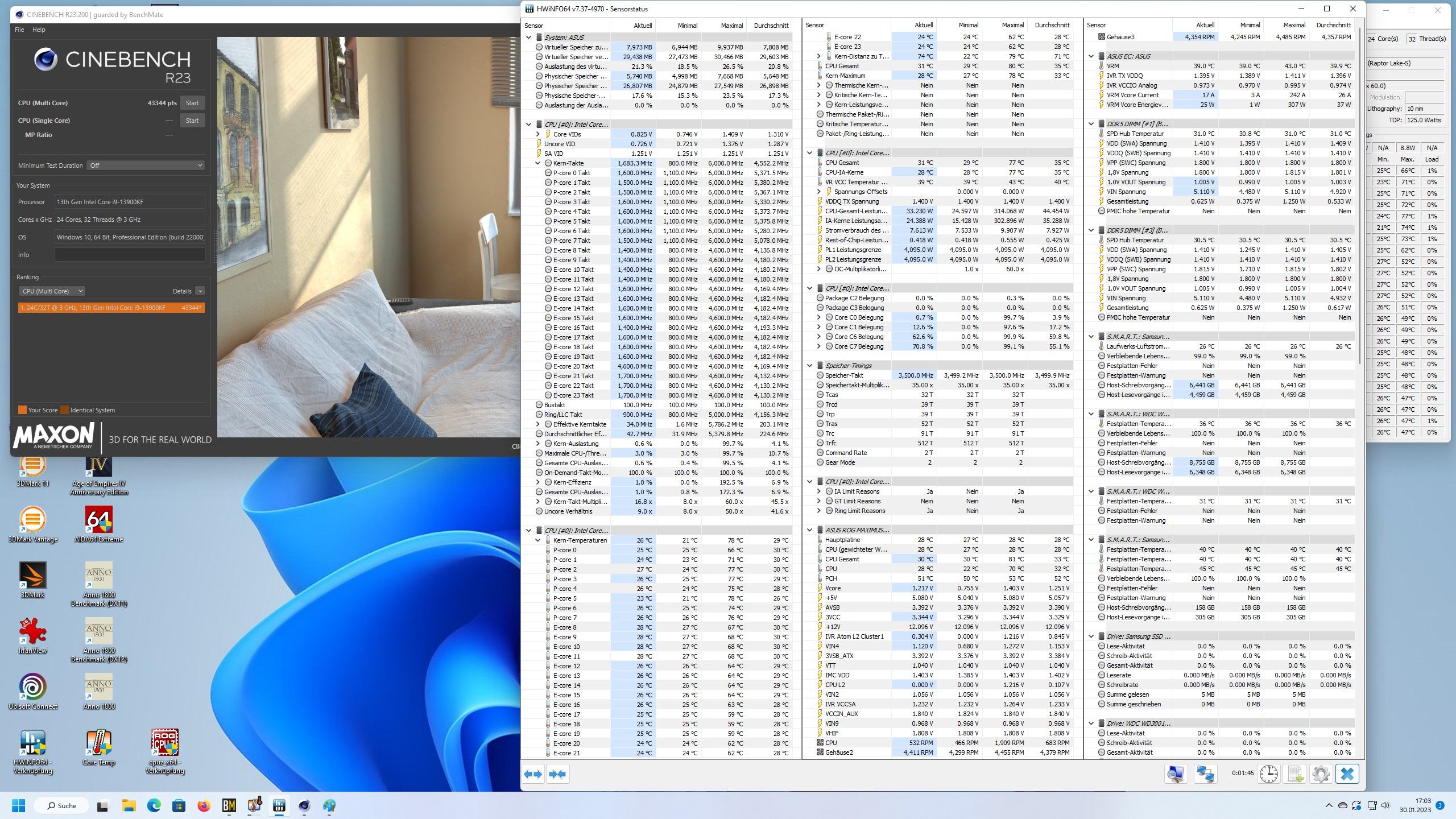Start the CPU (Multi Core) benchmark
1456x819 pixels.
192,103
